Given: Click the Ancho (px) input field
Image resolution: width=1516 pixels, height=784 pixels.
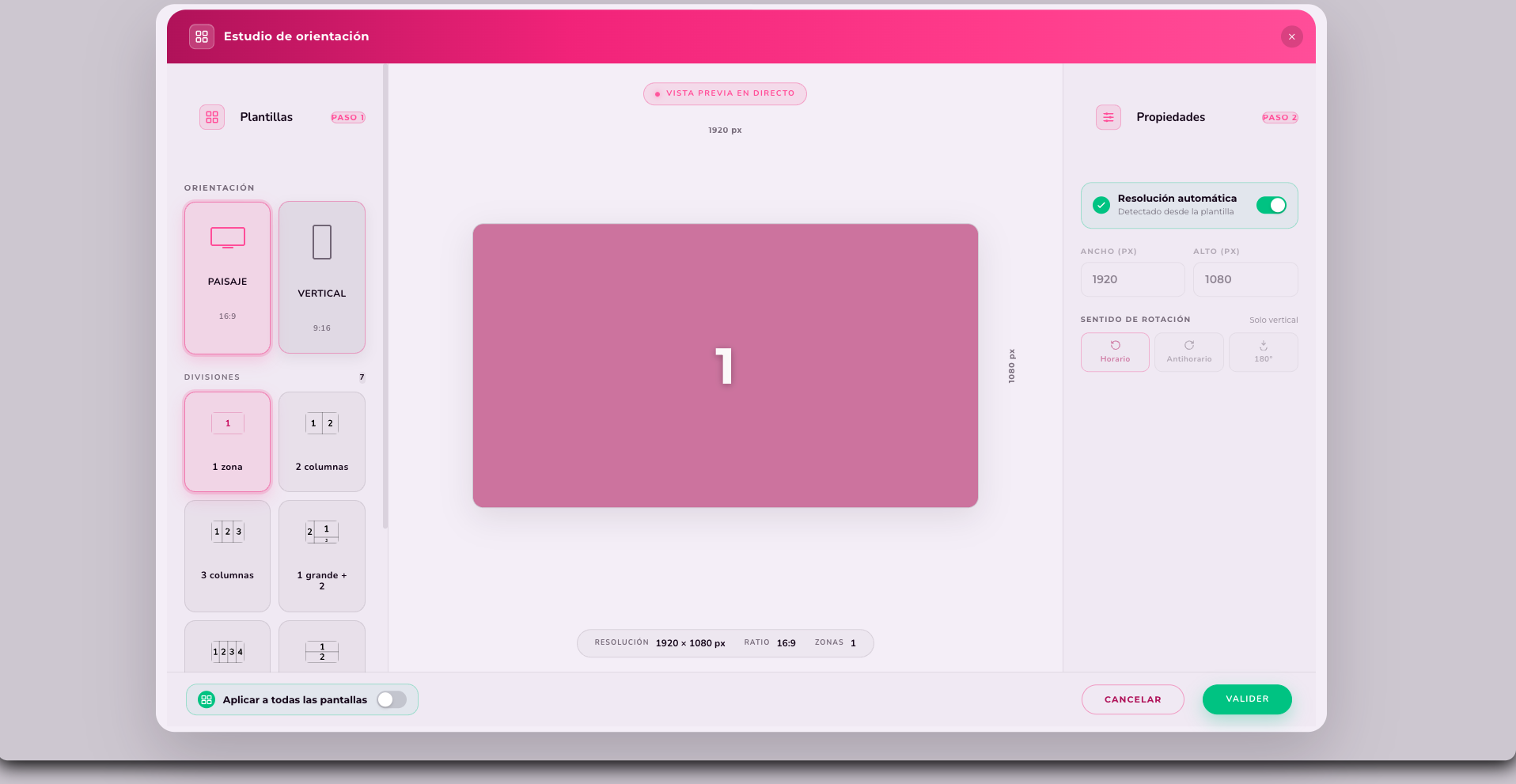Looking at the screenshot, I should click(1133, 279).
